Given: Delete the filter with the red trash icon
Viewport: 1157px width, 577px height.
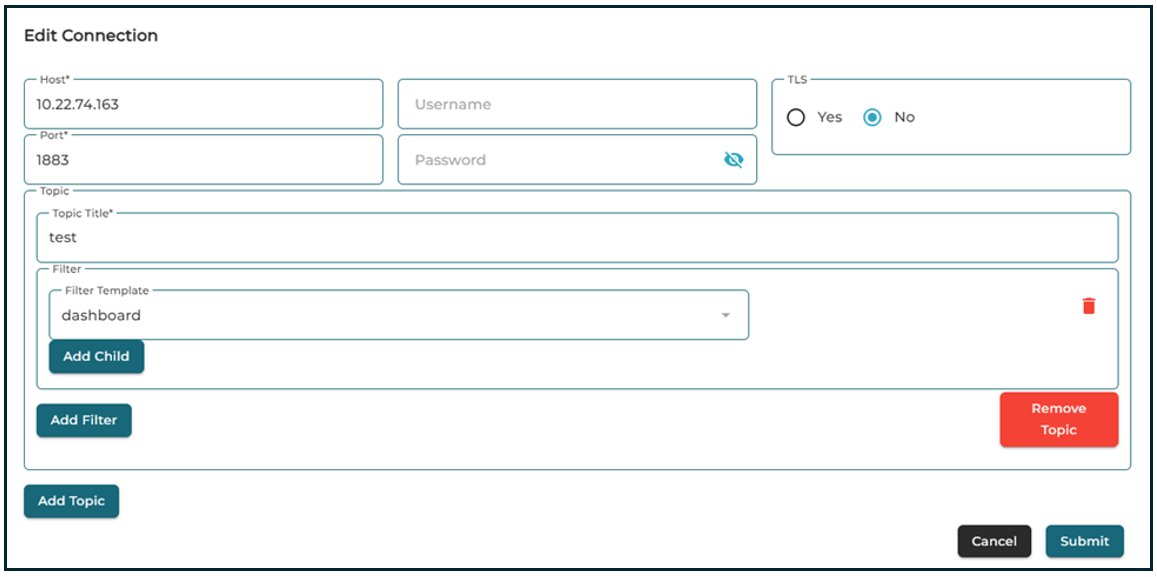Looking at the screenshot, I should tap(1089, 306).
